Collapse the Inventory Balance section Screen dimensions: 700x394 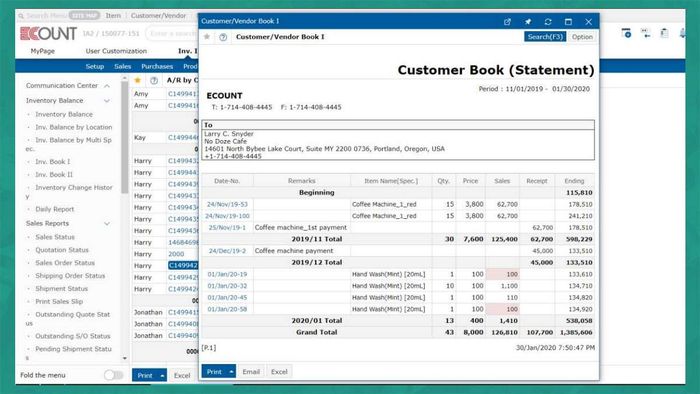coord(107,101)
